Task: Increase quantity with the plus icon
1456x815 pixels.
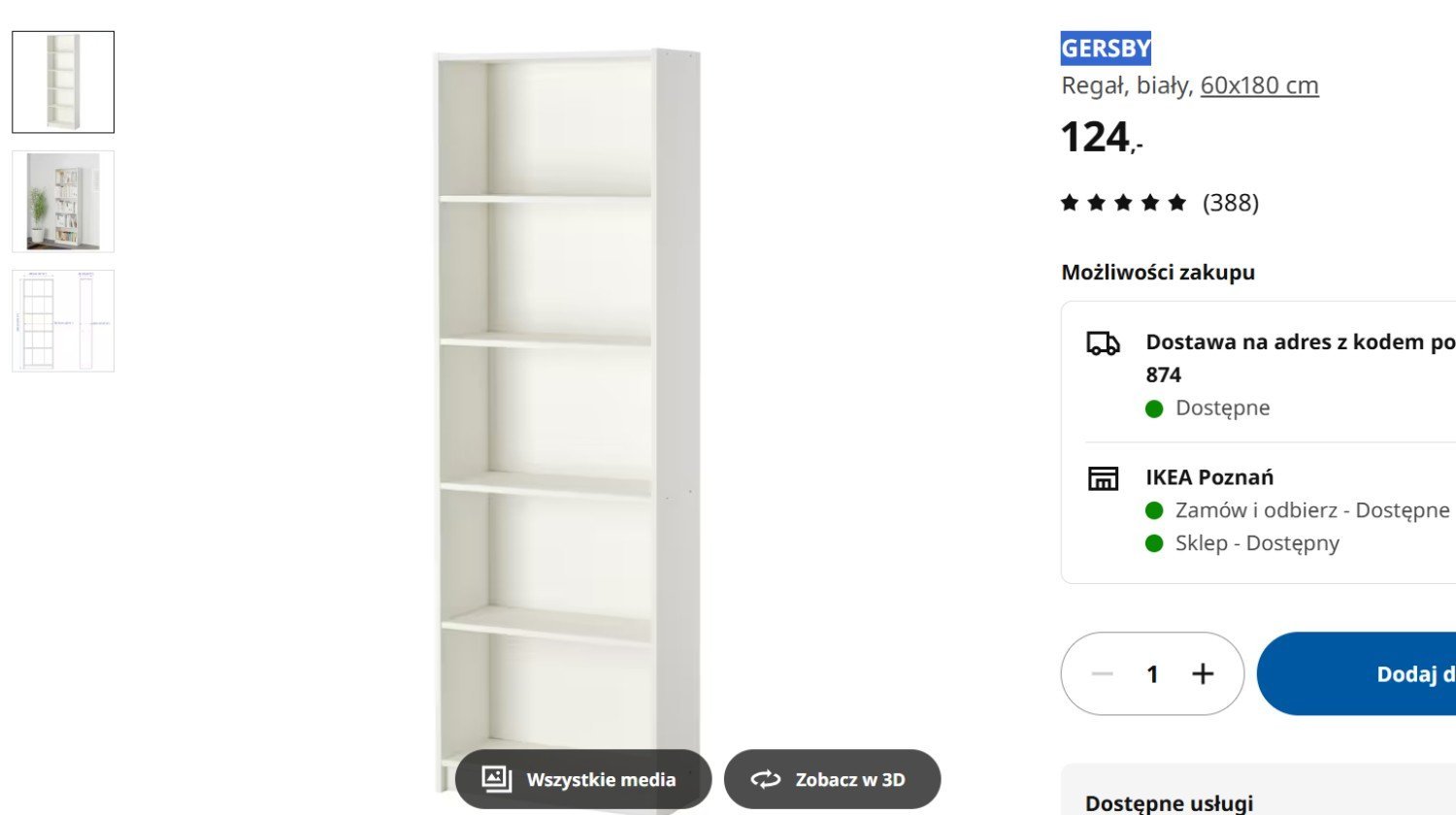Action: tap(1203, 673)
